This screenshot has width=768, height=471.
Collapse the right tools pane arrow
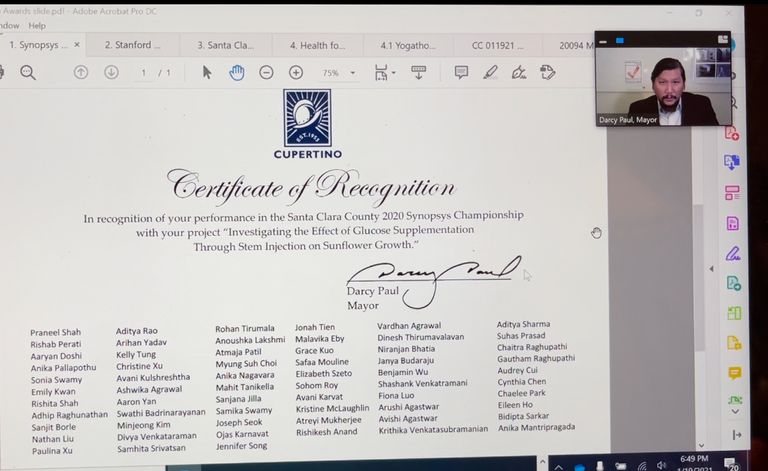pyautogui.click(x=737, y=435)
